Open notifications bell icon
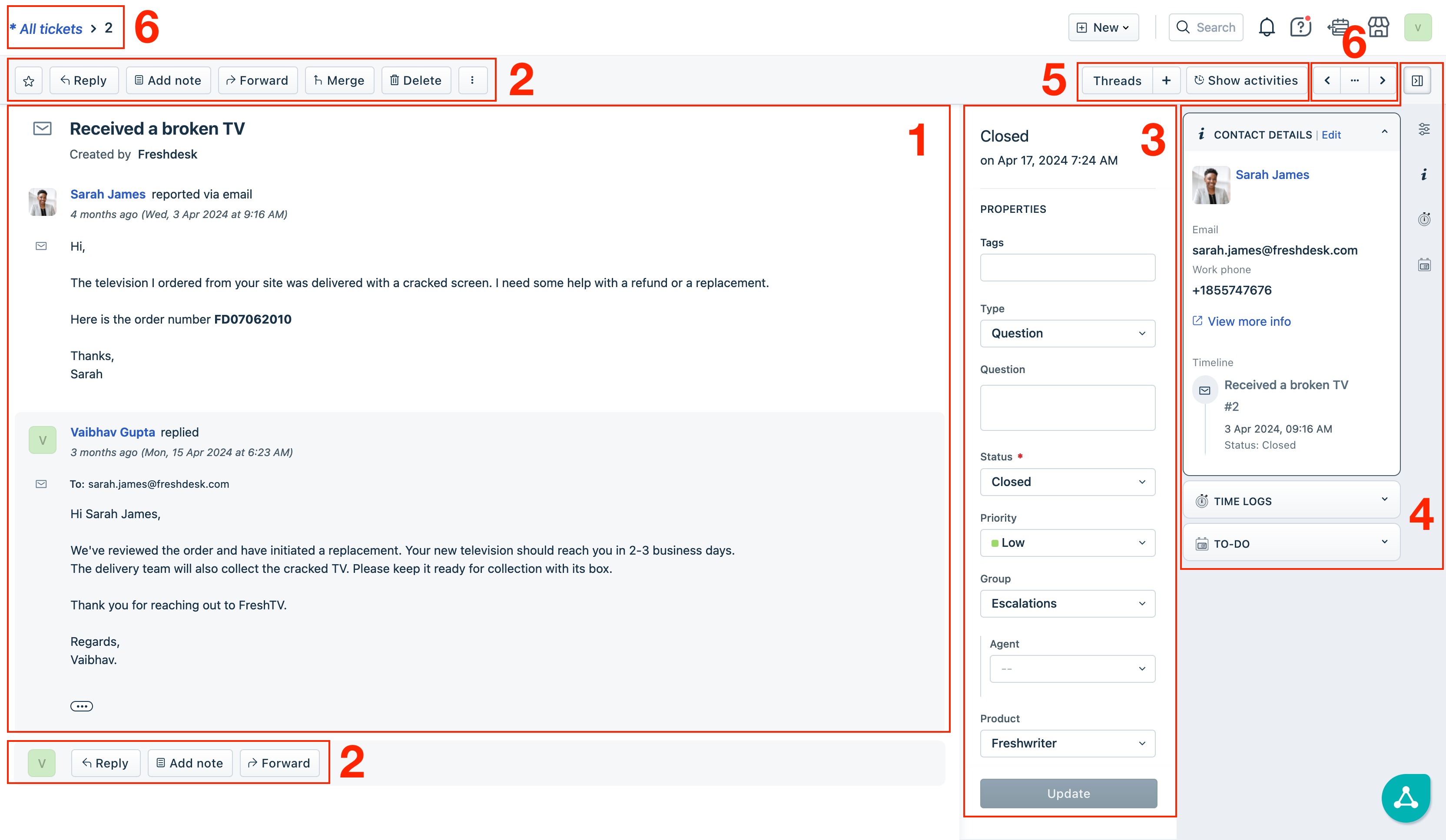 1267,27
